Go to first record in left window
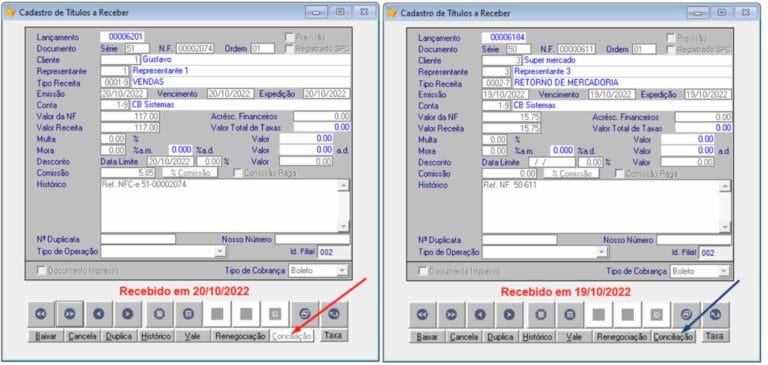 coord(41,315)
